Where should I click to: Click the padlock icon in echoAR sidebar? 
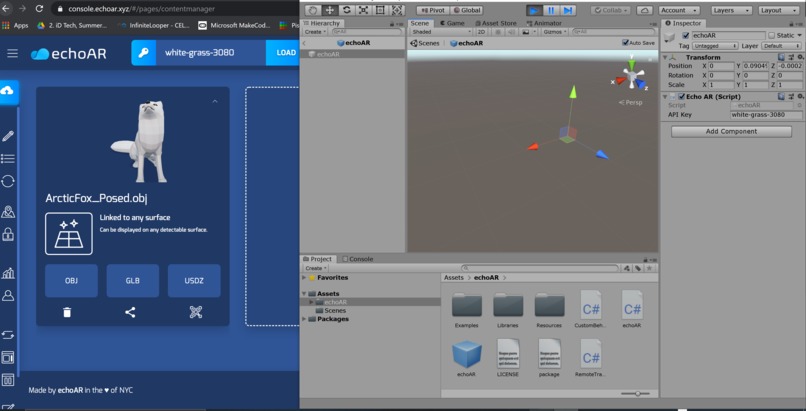(x=8, y=234)
